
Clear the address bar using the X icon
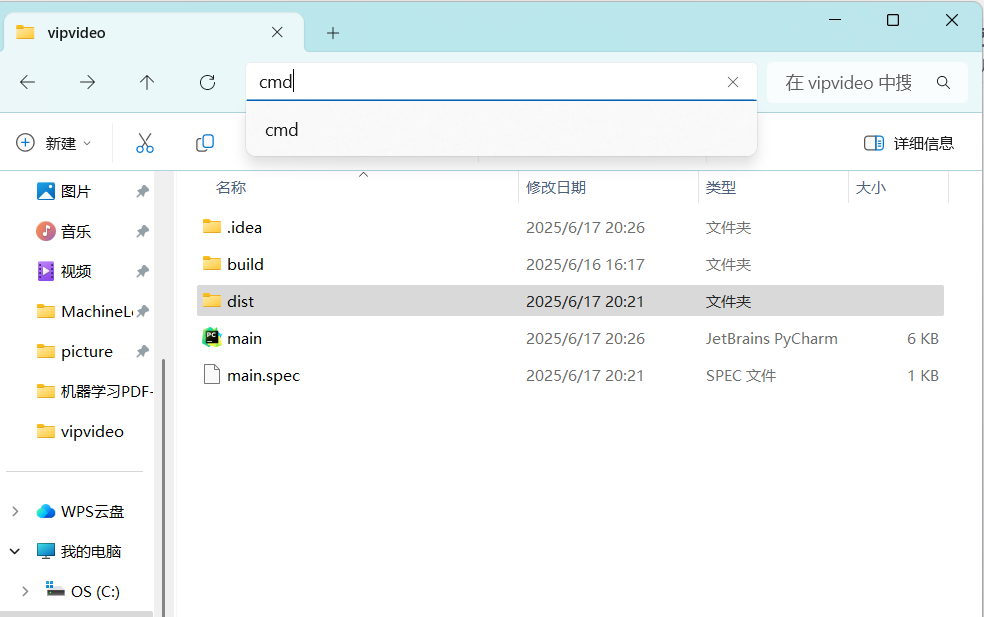click(733, 82)
